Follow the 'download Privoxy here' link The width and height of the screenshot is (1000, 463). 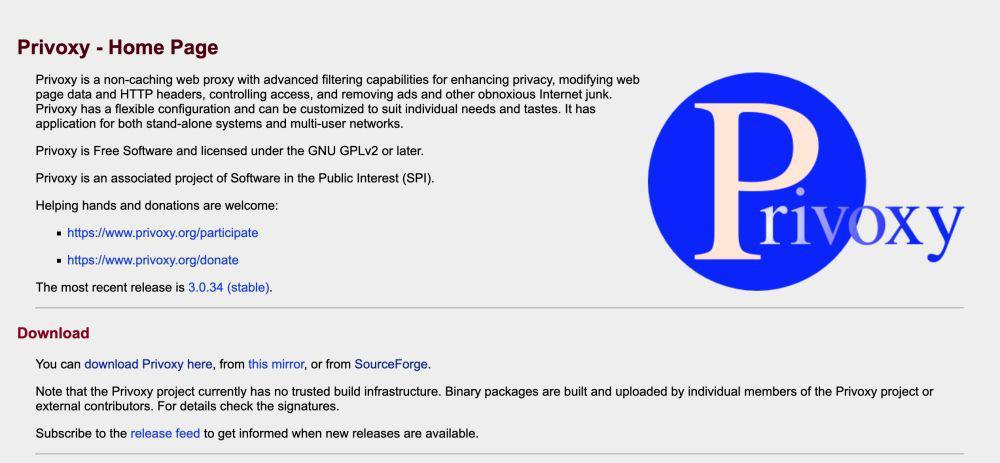[148, 364]
